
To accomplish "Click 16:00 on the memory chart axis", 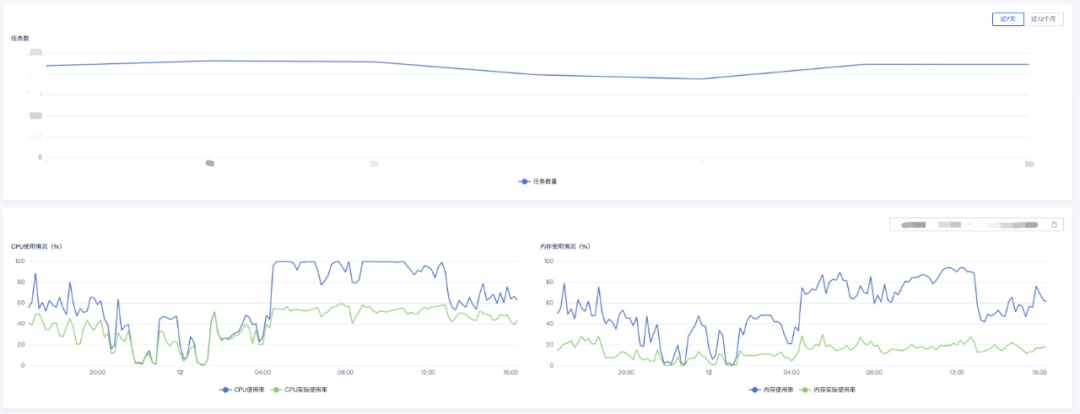I will coord(1039,372).
